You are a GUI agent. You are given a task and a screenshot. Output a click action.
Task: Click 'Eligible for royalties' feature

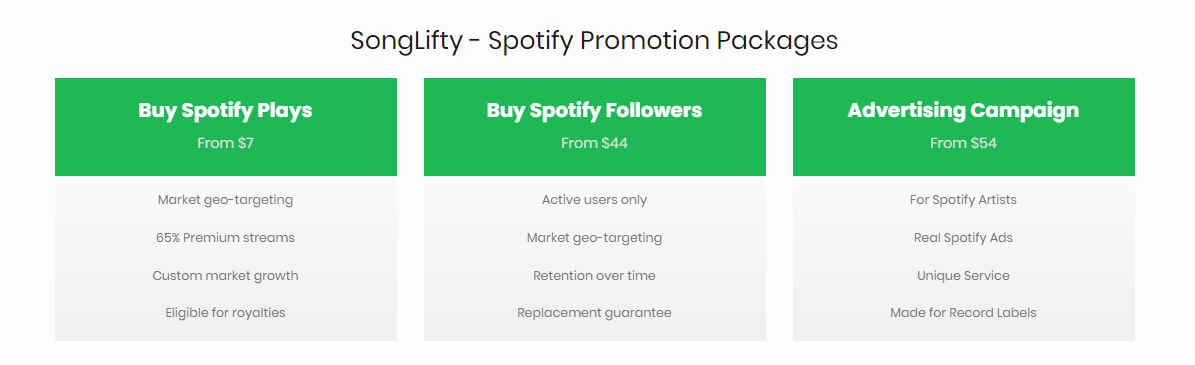(226, 312)
